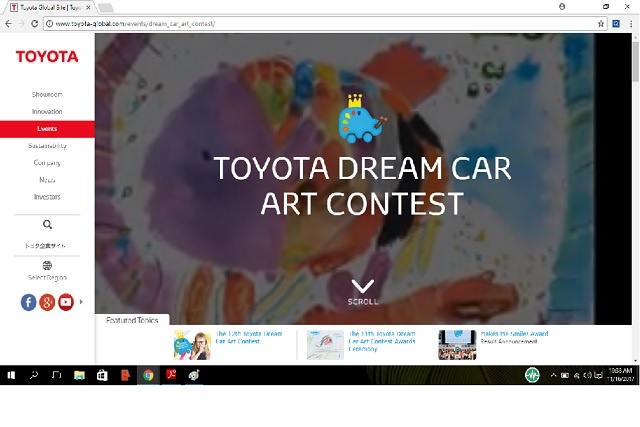Viewport: 640px width, 427px height.
Task: Open the notification action center icon
Action: pos(598,375)
